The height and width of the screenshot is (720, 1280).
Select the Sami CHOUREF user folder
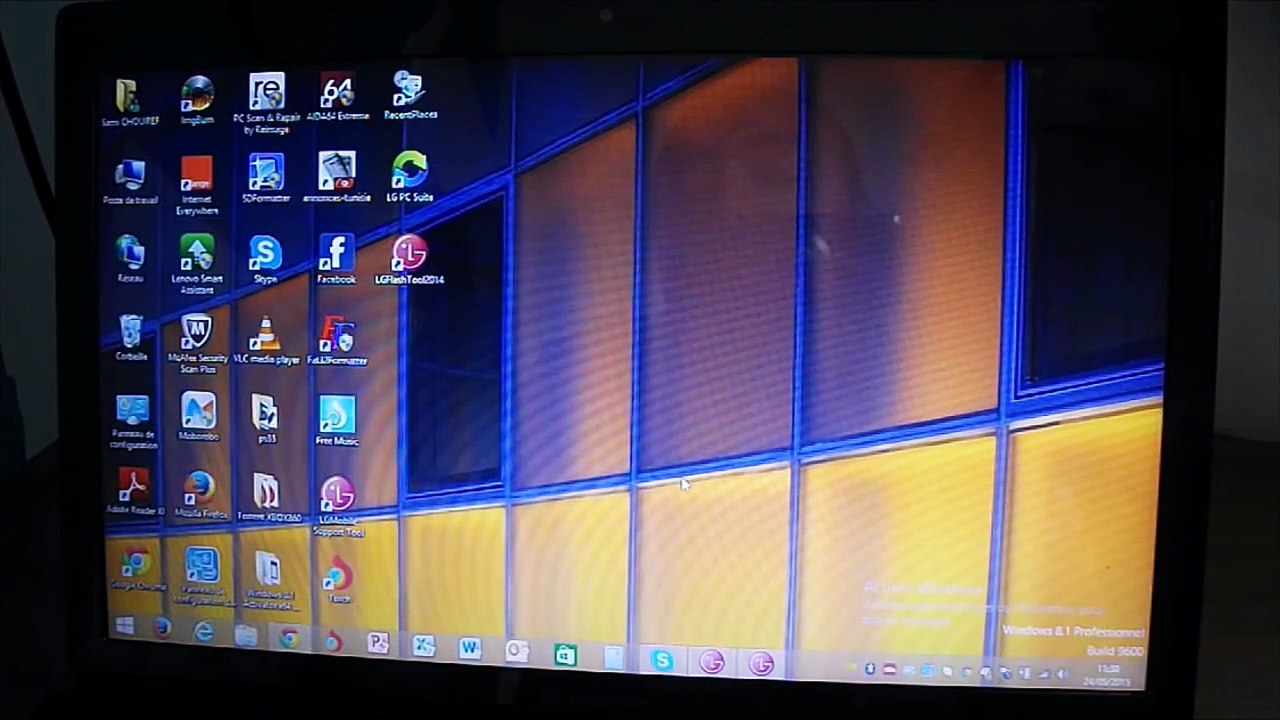point(127,103)
